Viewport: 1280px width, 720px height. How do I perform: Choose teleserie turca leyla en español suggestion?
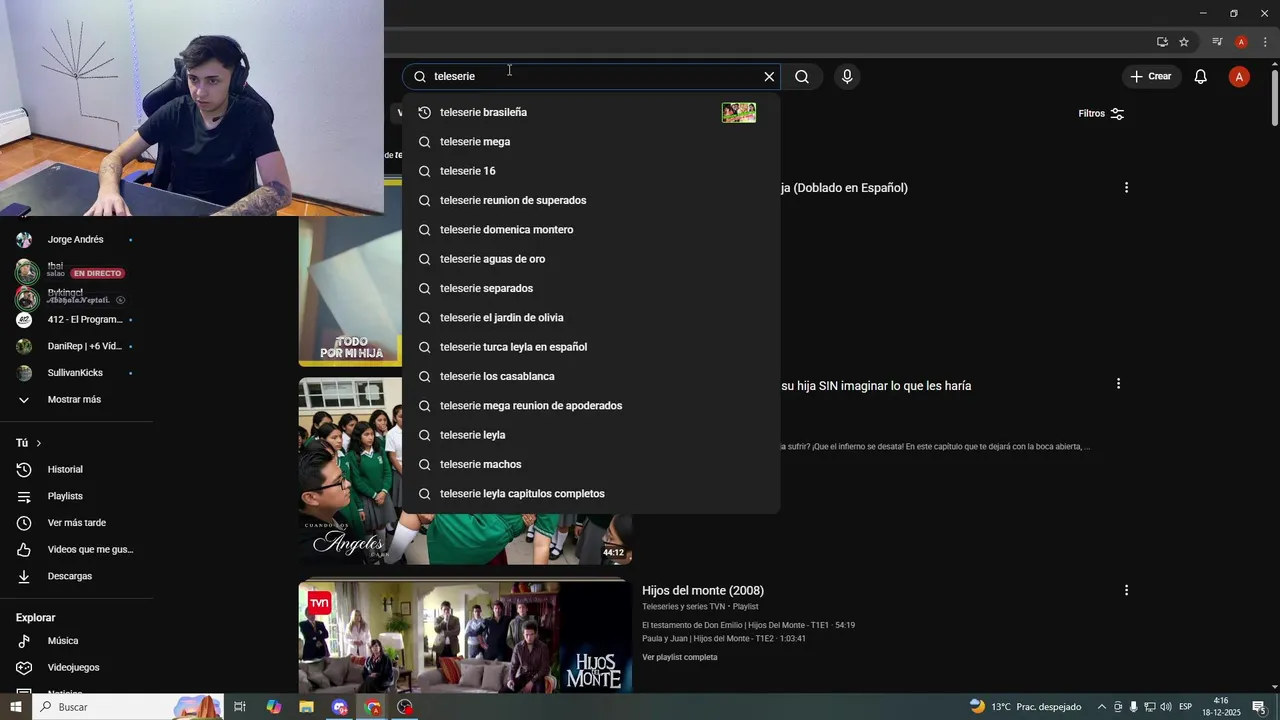point(591,347)
